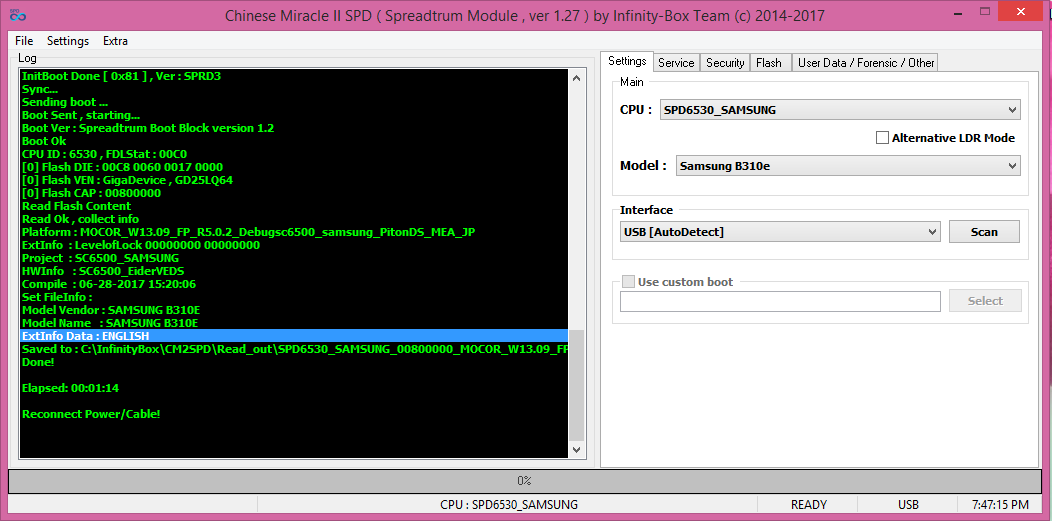Image resolution: width=1052 pixels, height=521 pixels.
Task: Click the status bar 'CPU : SPD6530_SAMSUNG' entry
Action: pyautogui.click(x=509, y=504)
